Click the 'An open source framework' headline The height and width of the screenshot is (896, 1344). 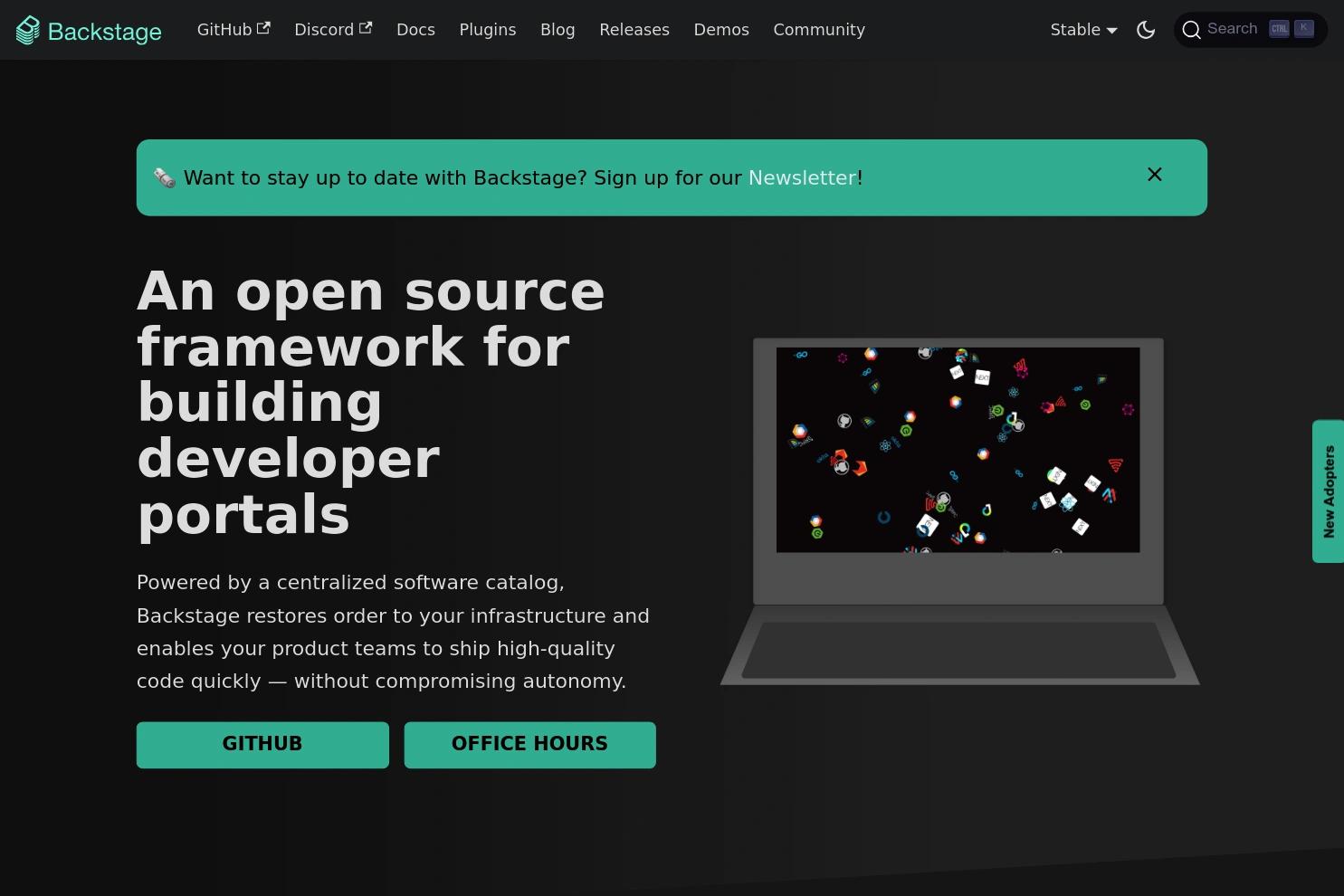371,403
